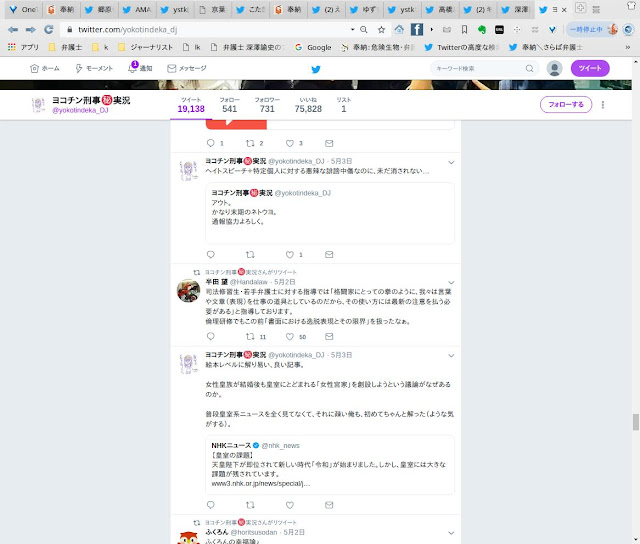Screen dimensions: 640x544
Task: Open the リスト tab showing 1
Action: (344, 105)
